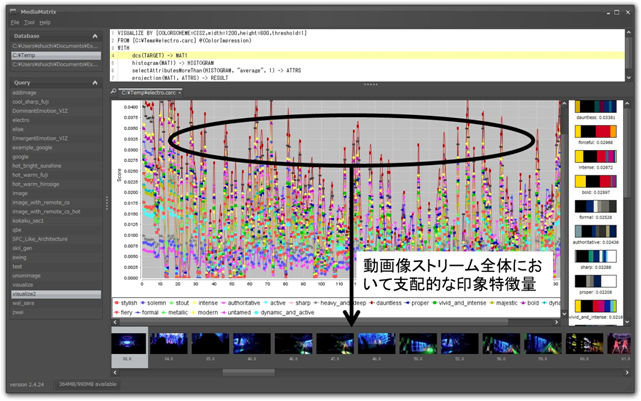Open the File menu

(13, 21)
